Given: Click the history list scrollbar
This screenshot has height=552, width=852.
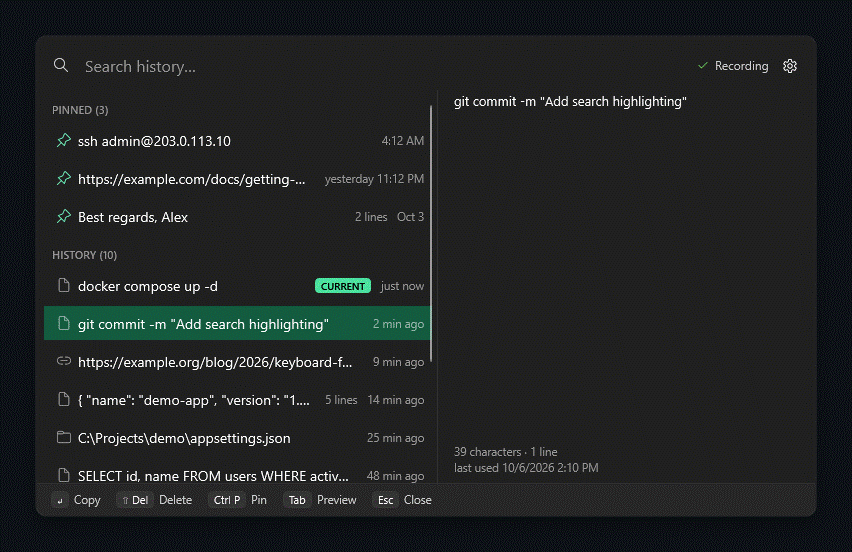Looking at the screenshot, I should click(431, 234).
